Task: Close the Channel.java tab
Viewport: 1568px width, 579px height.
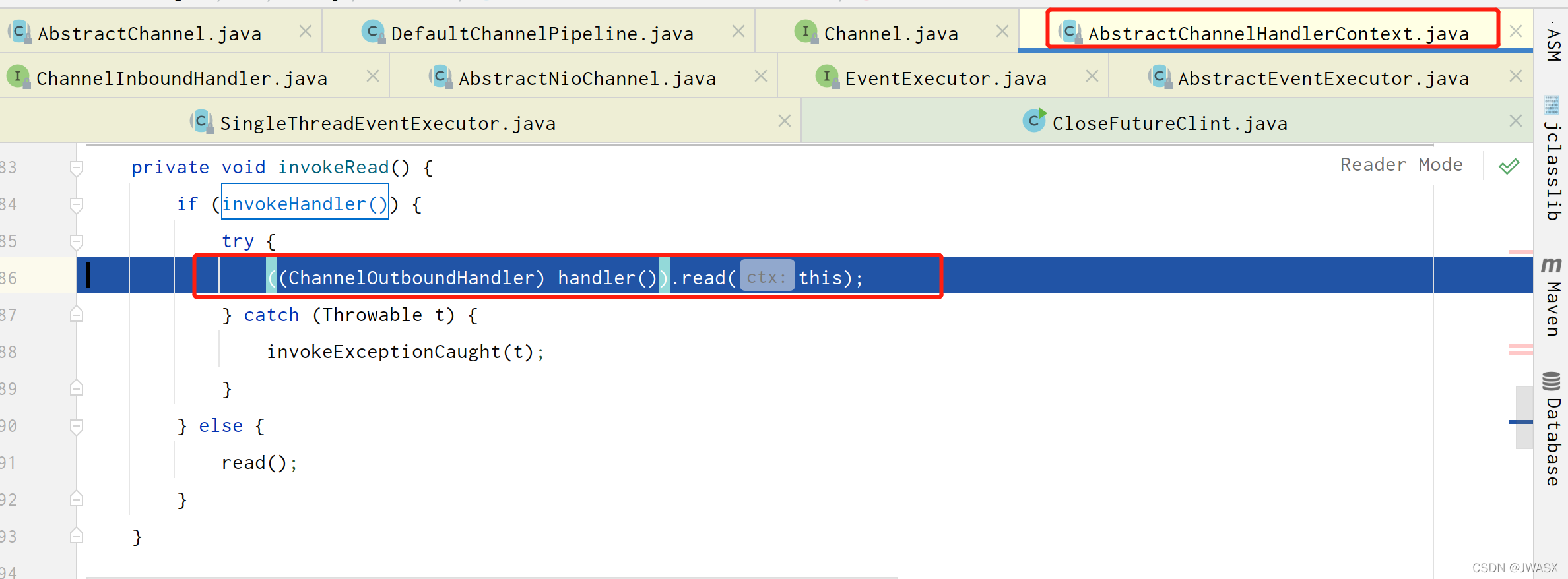Action: [x=1002, y=31]
